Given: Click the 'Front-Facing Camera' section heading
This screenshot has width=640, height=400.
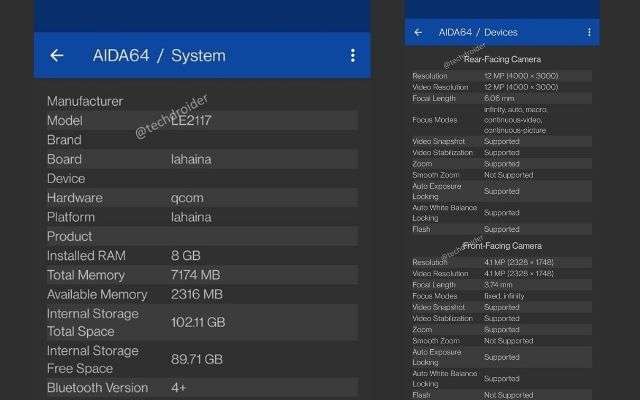Looking at the screenshot, I should (502, 246).
